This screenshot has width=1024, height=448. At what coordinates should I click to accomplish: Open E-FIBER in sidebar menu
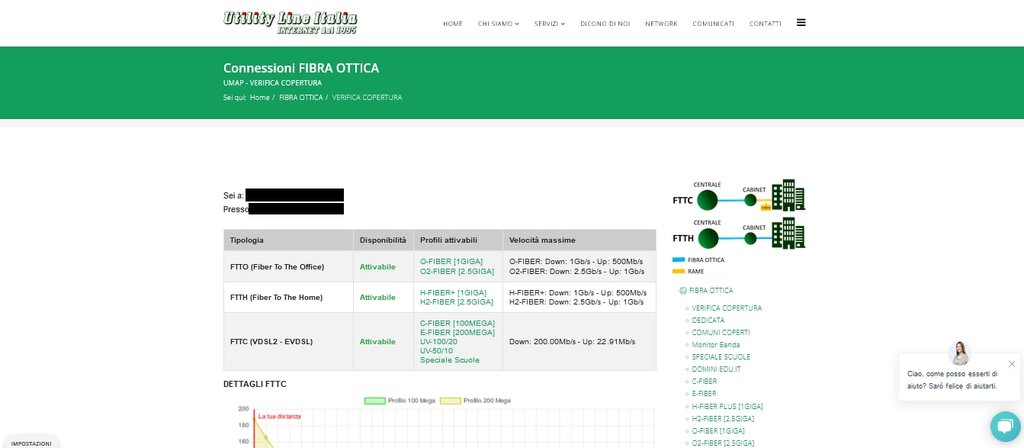click(704, 394)
